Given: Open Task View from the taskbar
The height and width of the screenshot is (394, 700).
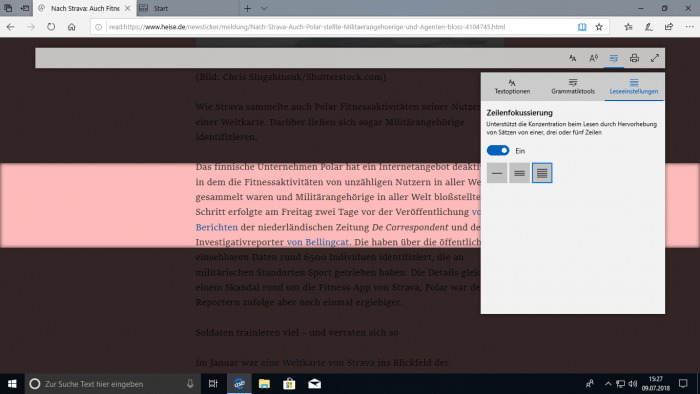Looking at the screenshot, I should pos(213,384).
